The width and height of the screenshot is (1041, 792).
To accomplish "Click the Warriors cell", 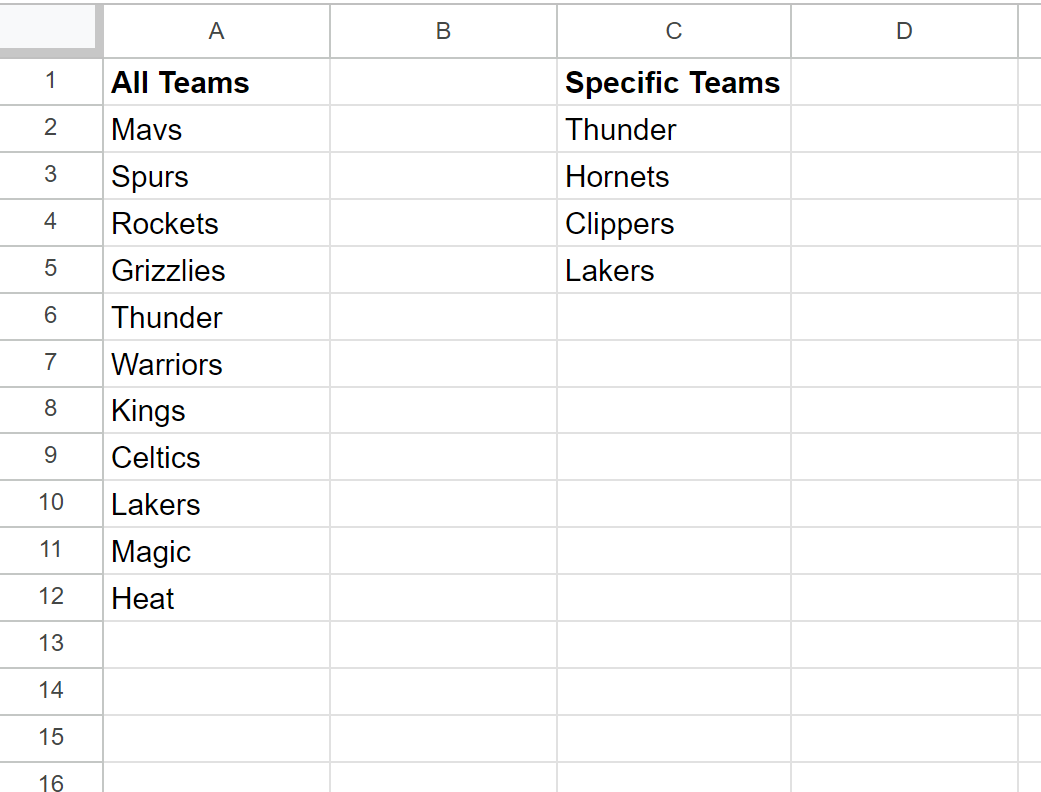I will point(216,364).
